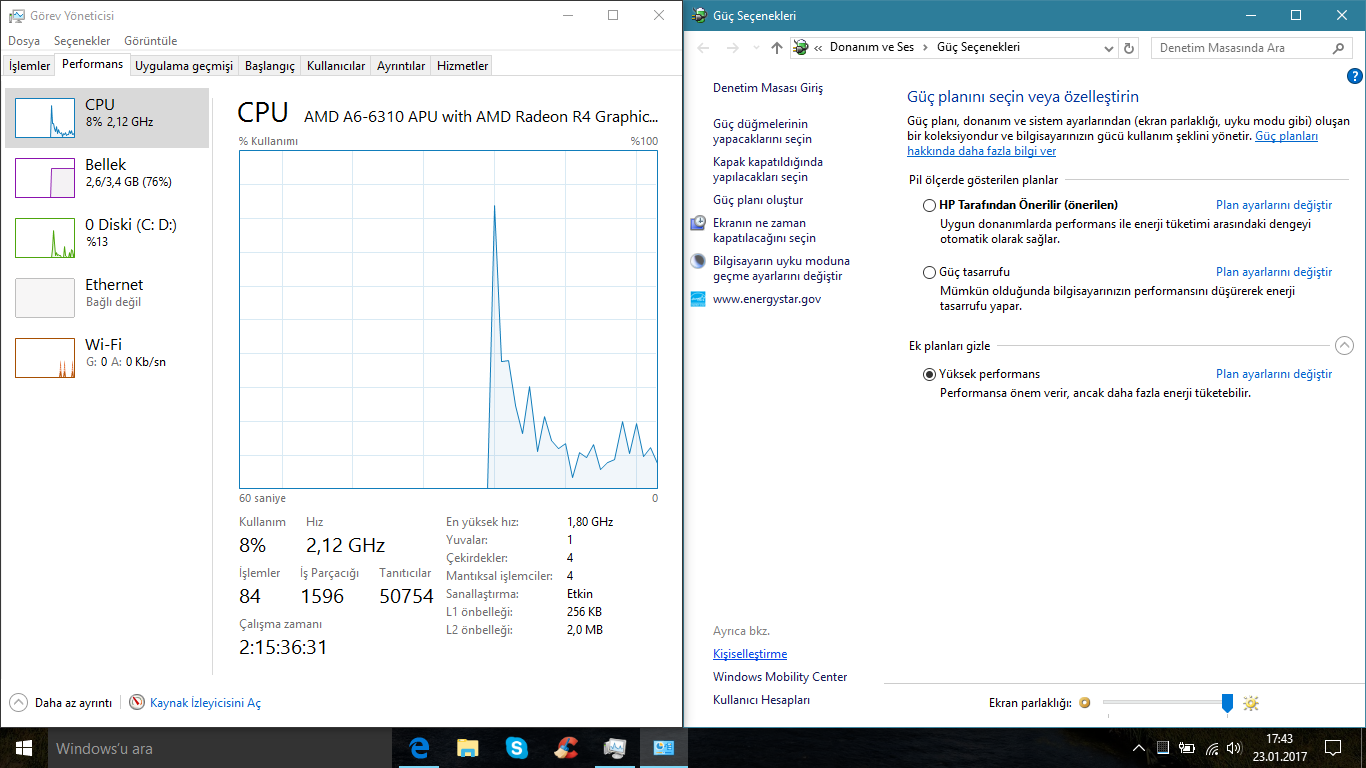Open the Action Center notification icon
The width and height of the screenshot is (1366, 768).
pos(1333,748)
